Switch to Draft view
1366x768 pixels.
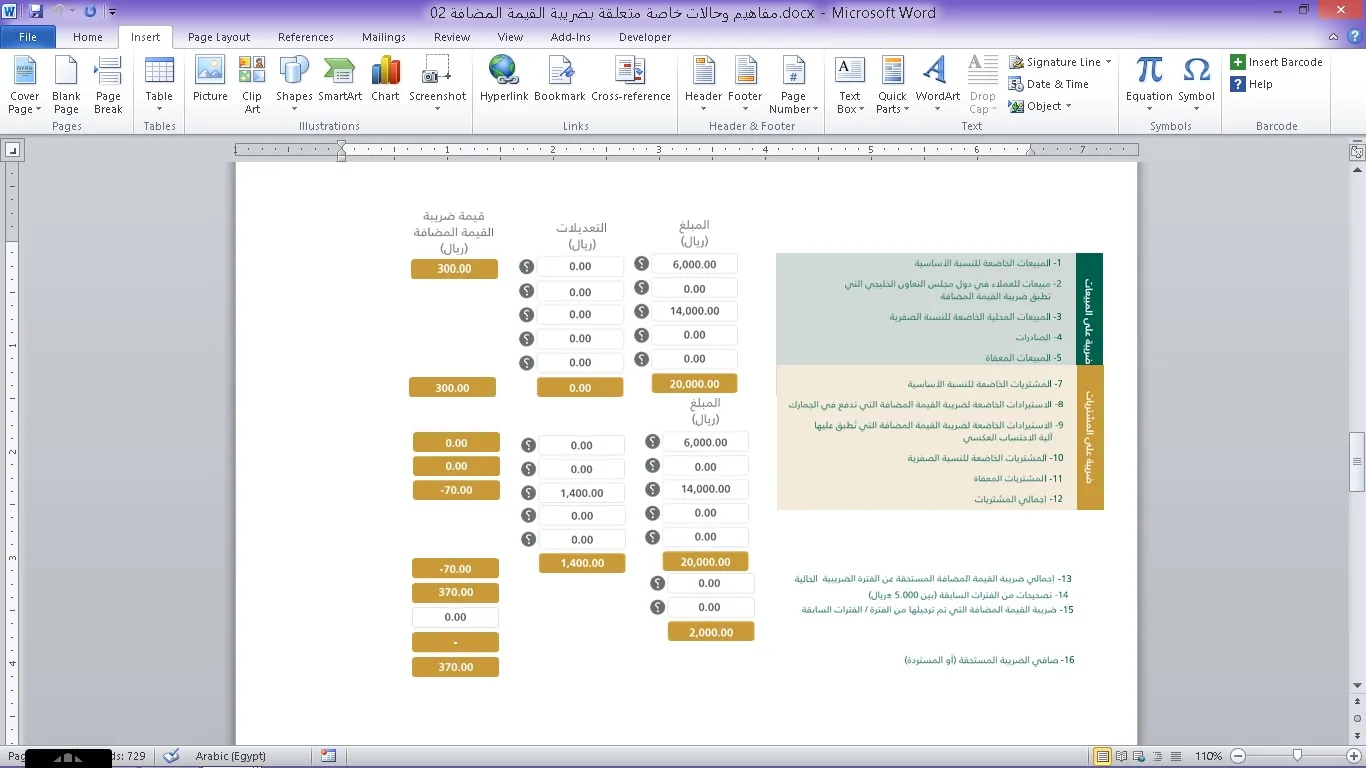[1175, 756]
